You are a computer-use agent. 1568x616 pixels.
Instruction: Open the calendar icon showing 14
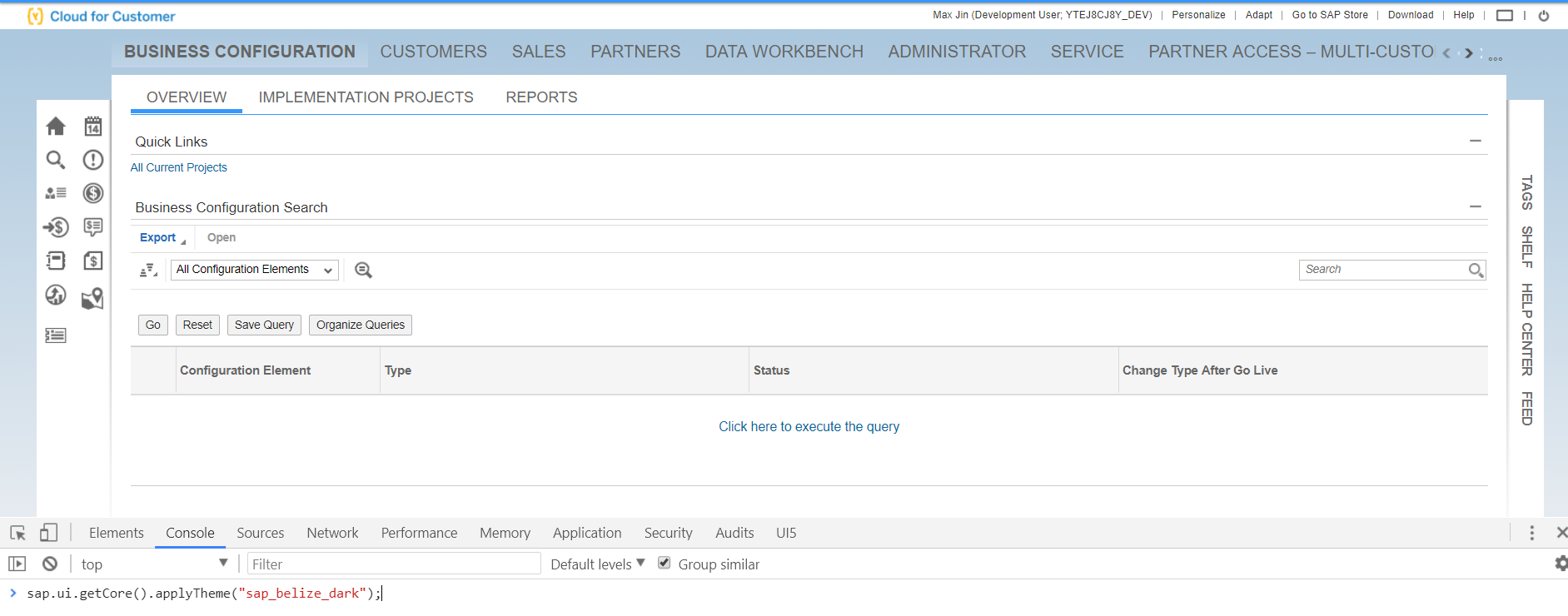click(93, 126)
